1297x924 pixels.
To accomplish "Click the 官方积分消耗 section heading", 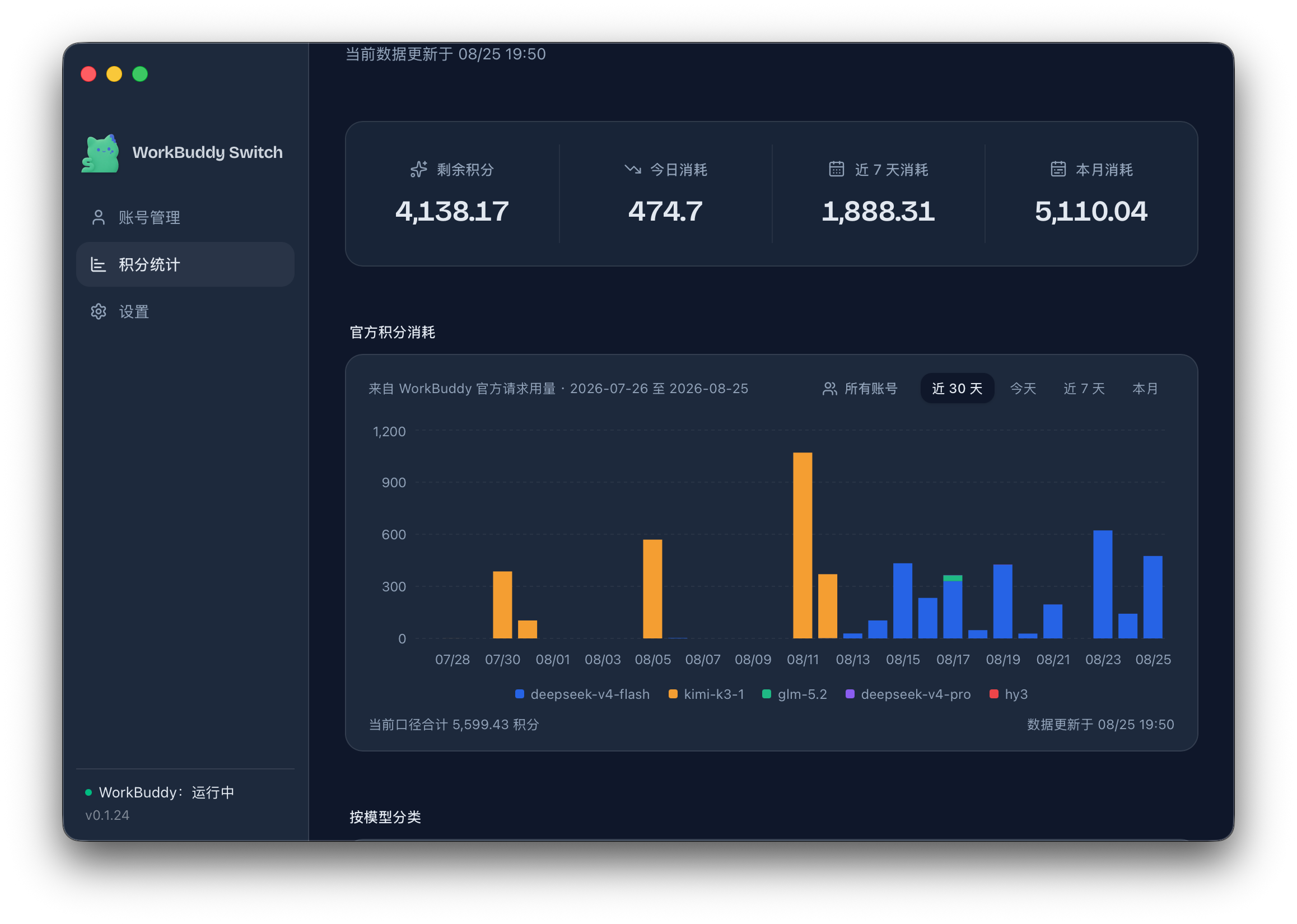I will tap(393, 333).
